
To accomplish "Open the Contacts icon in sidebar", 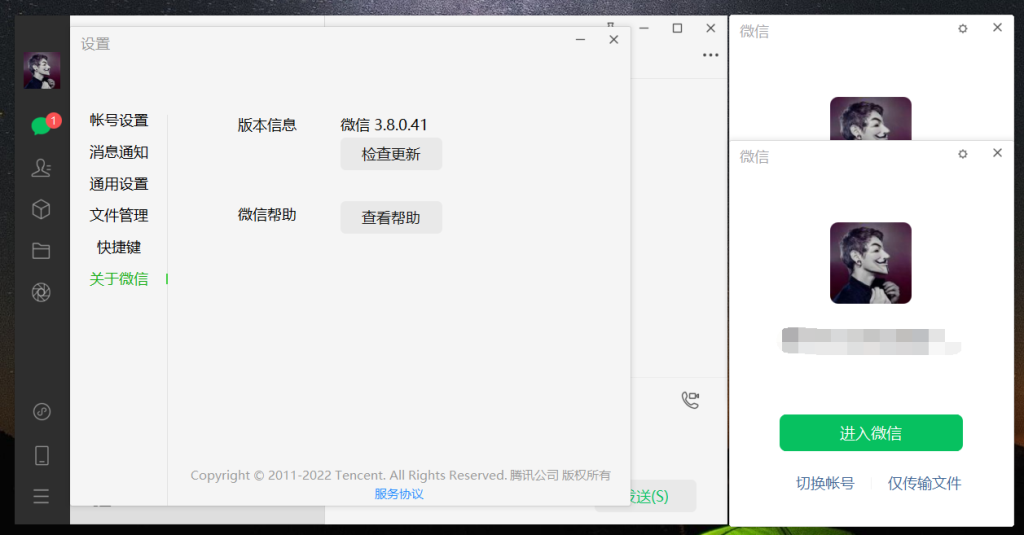I will 41,168.
